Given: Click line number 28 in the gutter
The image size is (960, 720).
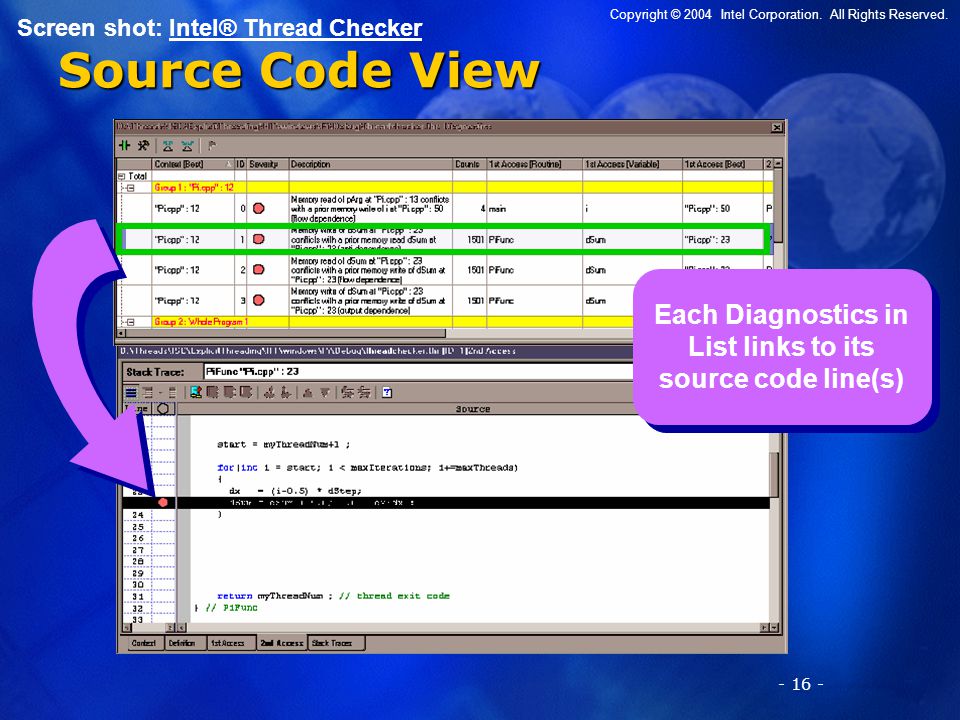Looking at the screenshot, I should [138, 561].
